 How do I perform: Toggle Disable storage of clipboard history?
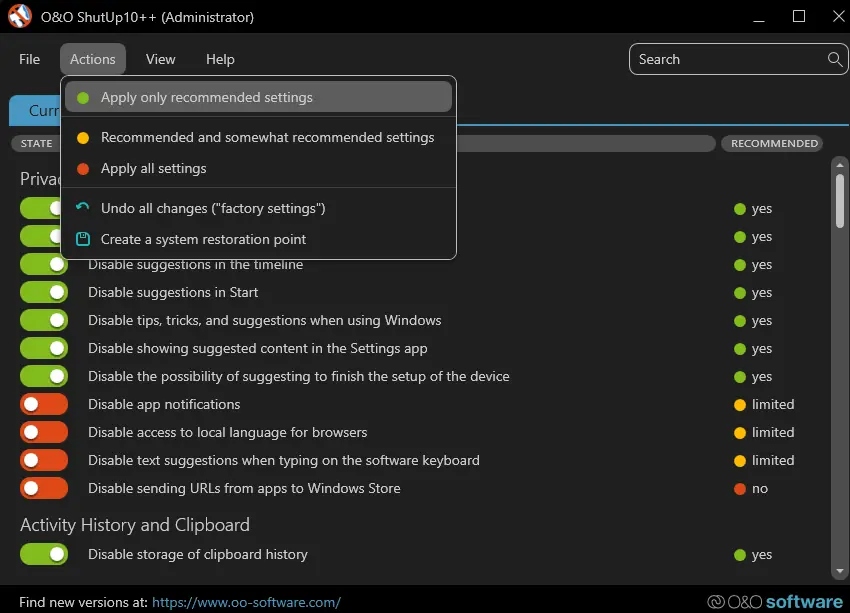tap(44, 554)
